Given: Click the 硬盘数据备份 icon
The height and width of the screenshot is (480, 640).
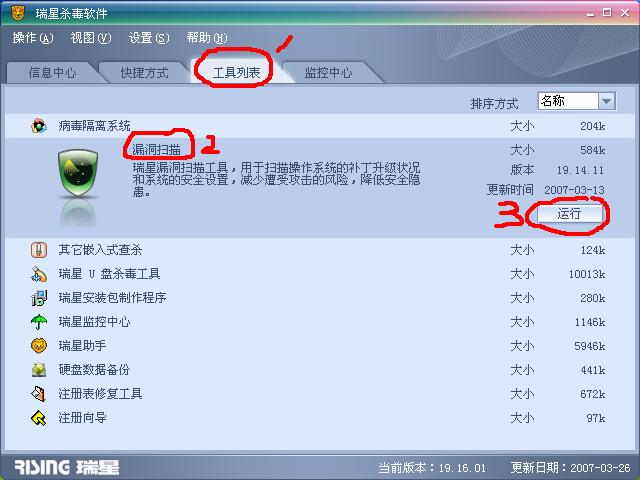Looking at the screenshot, I should pos(39,370).
